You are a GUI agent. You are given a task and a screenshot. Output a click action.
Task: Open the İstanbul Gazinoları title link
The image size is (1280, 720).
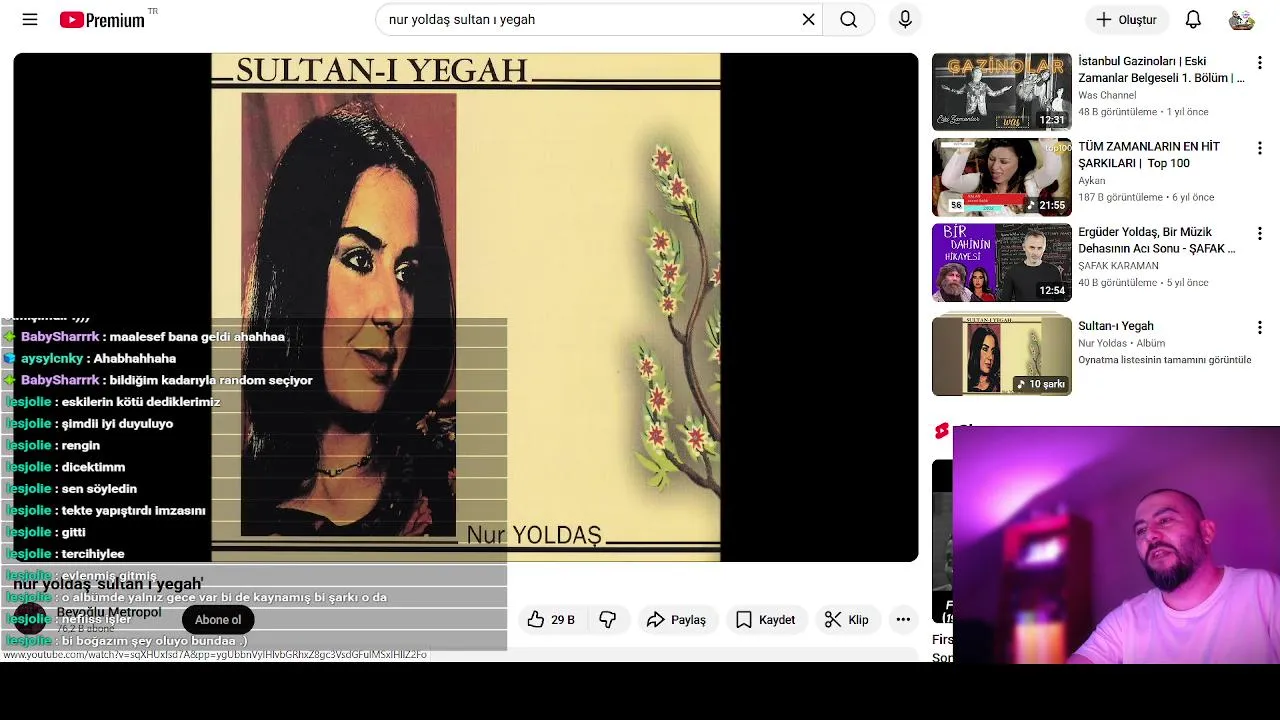1161,69
